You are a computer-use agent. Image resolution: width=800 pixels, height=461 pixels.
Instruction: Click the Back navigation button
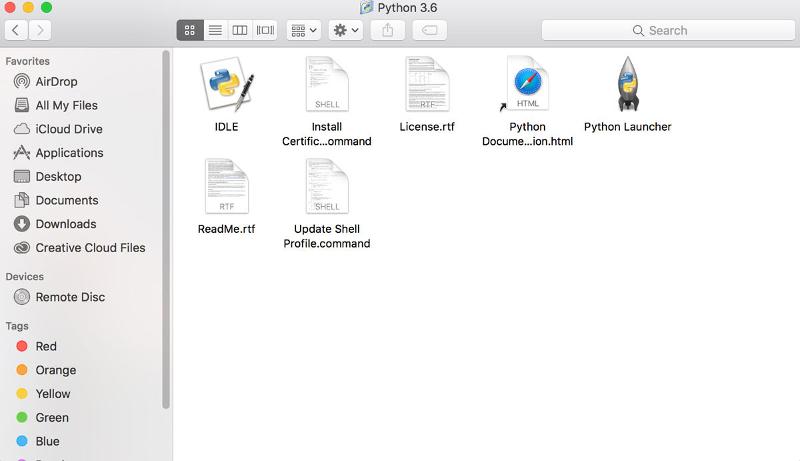coord(16,30)
